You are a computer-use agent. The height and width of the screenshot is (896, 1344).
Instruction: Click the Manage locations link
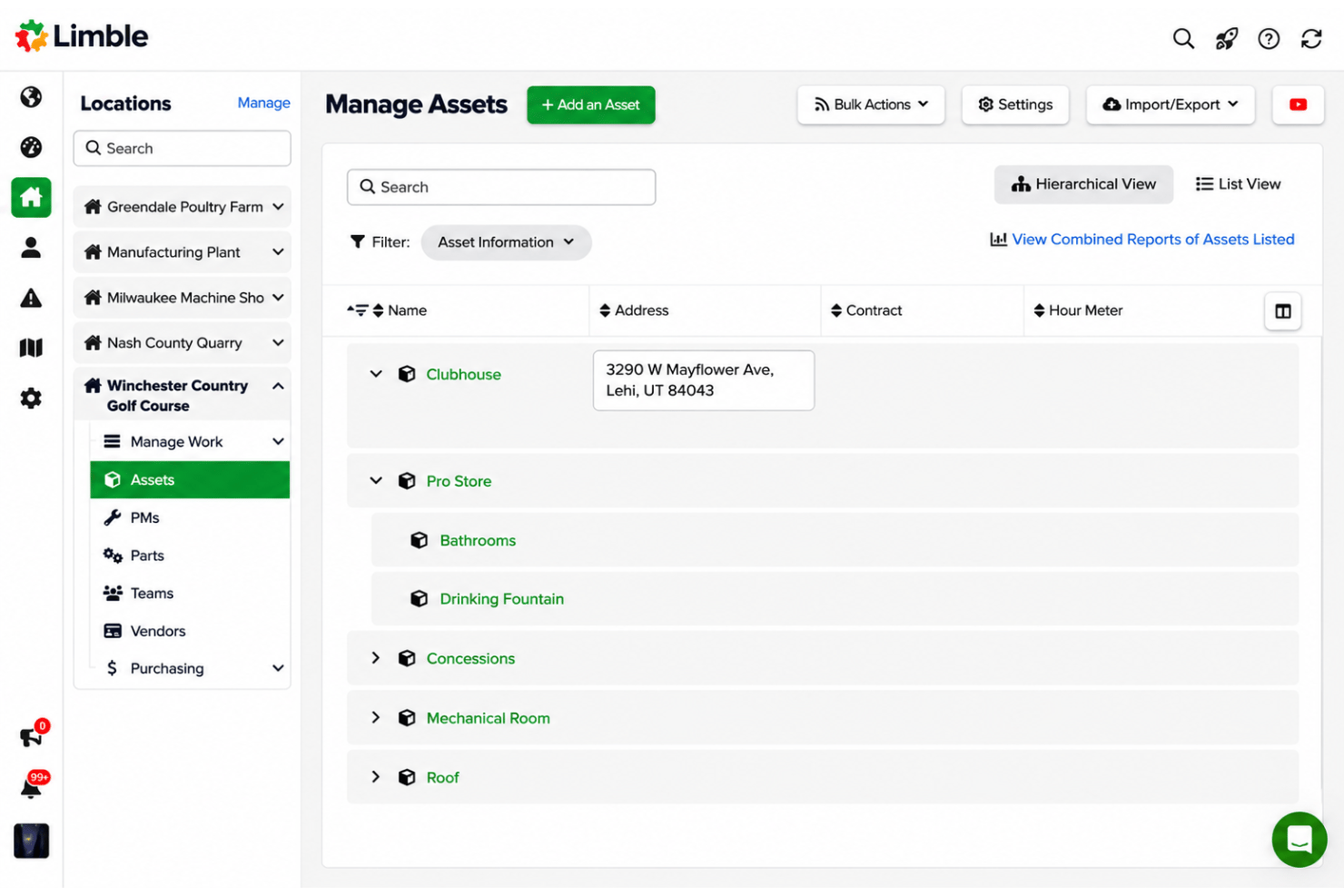tap(263, 103)
